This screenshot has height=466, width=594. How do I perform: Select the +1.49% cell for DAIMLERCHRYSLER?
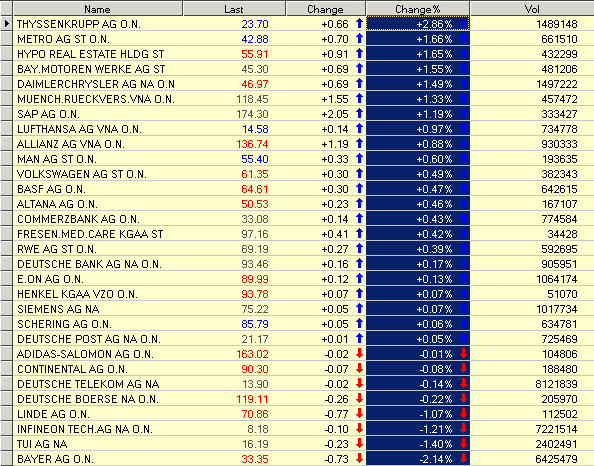click(x=418, y=84)
